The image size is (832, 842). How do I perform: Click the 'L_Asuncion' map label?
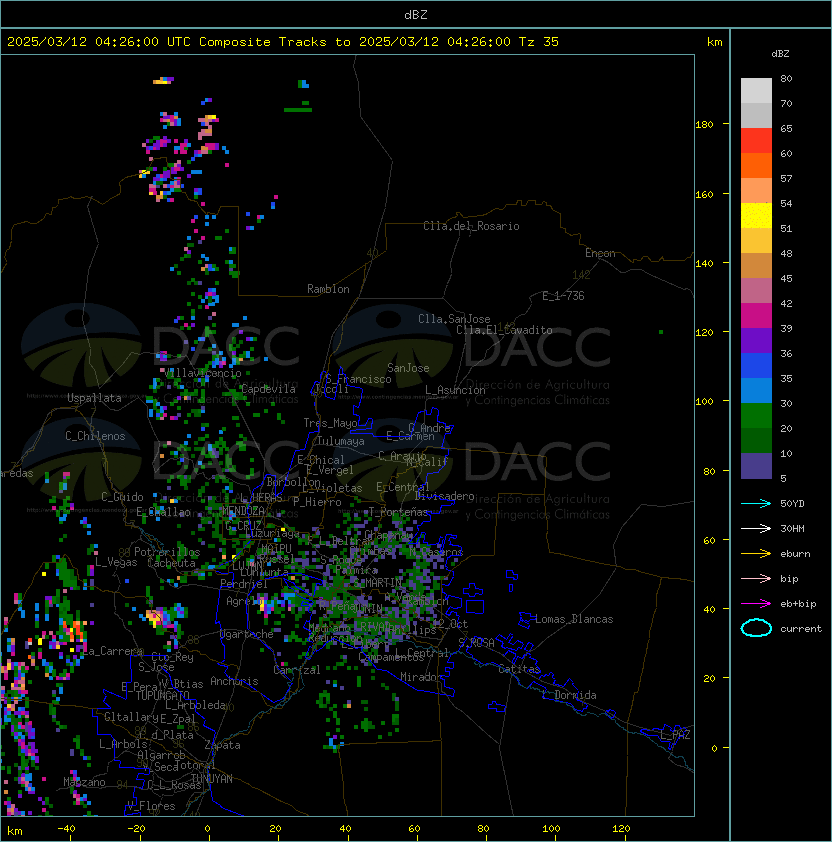[x=455, y=390]
